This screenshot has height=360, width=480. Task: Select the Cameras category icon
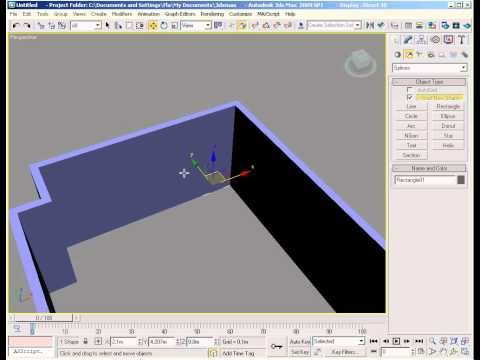click(x=431, y=55)
